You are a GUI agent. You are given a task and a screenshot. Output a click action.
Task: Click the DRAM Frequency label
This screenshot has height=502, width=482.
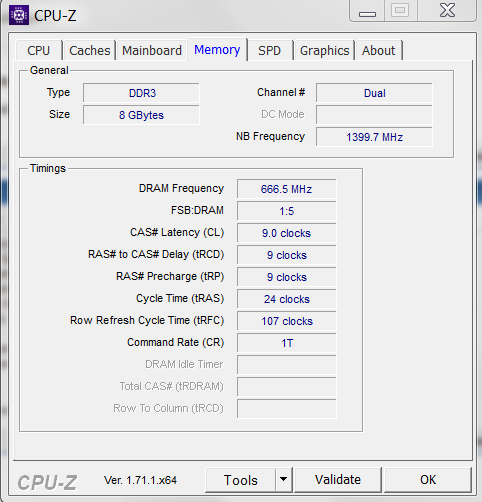[181, 188]
